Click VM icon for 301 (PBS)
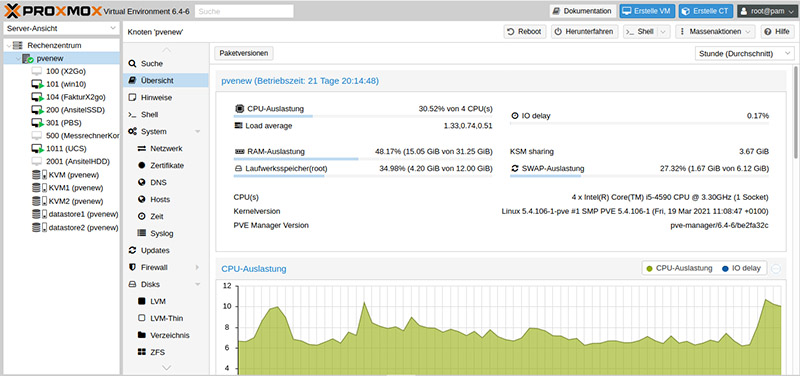The image size is (800, 376). click(x=37, y=123)
